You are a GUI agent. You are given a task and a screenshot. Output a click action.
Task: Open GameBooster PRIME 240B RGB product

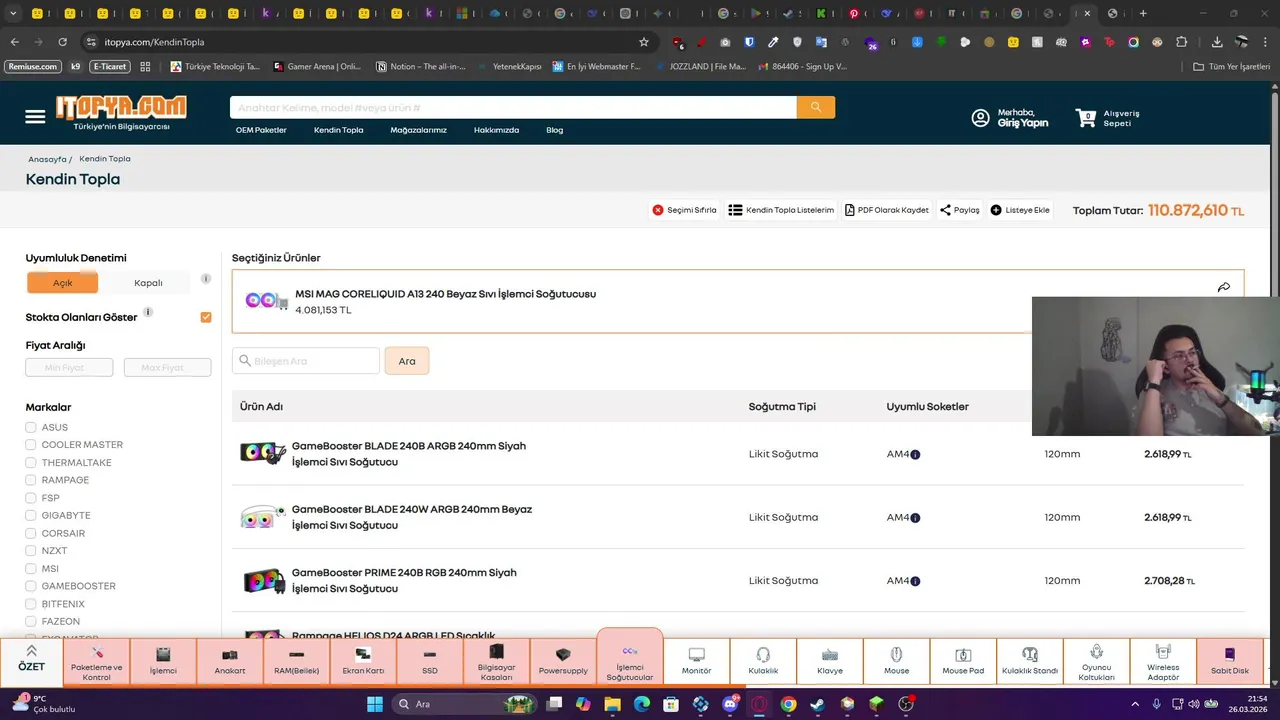(x=404, y=581)
